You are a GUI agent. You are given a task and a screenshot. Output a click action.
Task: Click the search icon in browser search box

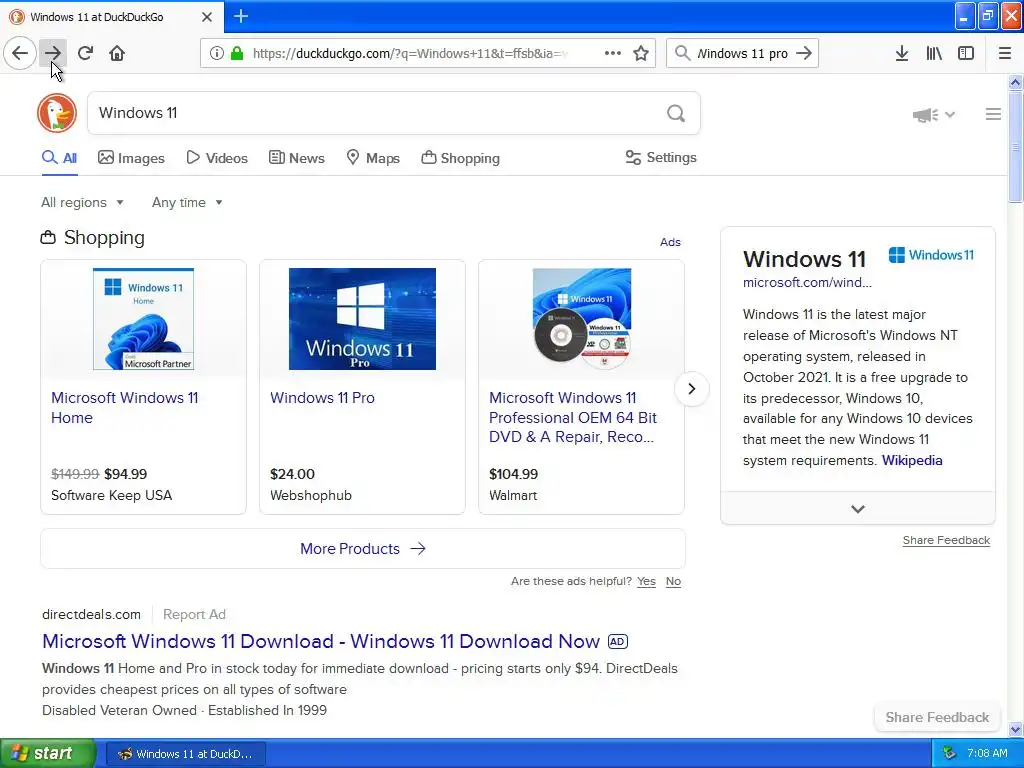[x=682, y=53]
